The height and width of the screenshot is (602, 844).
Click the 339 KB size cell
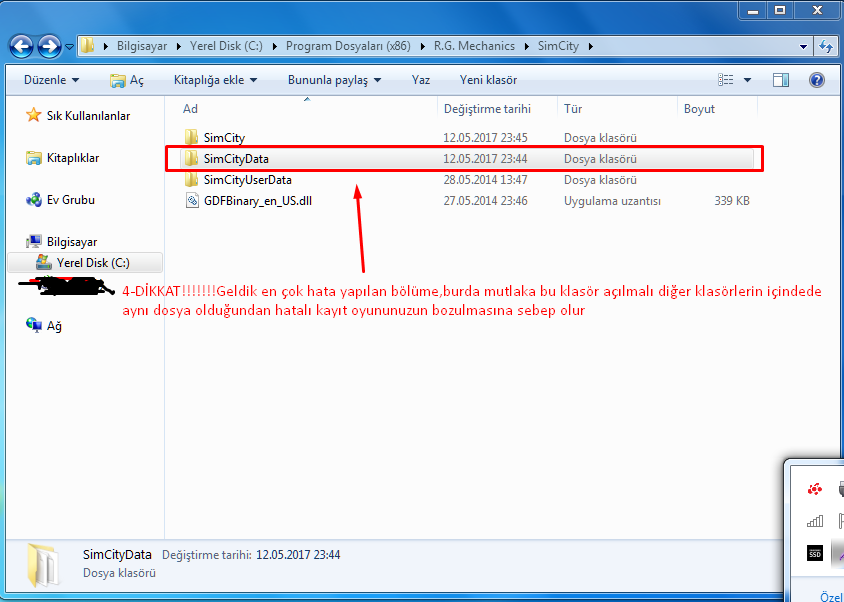tap(732, 201)
